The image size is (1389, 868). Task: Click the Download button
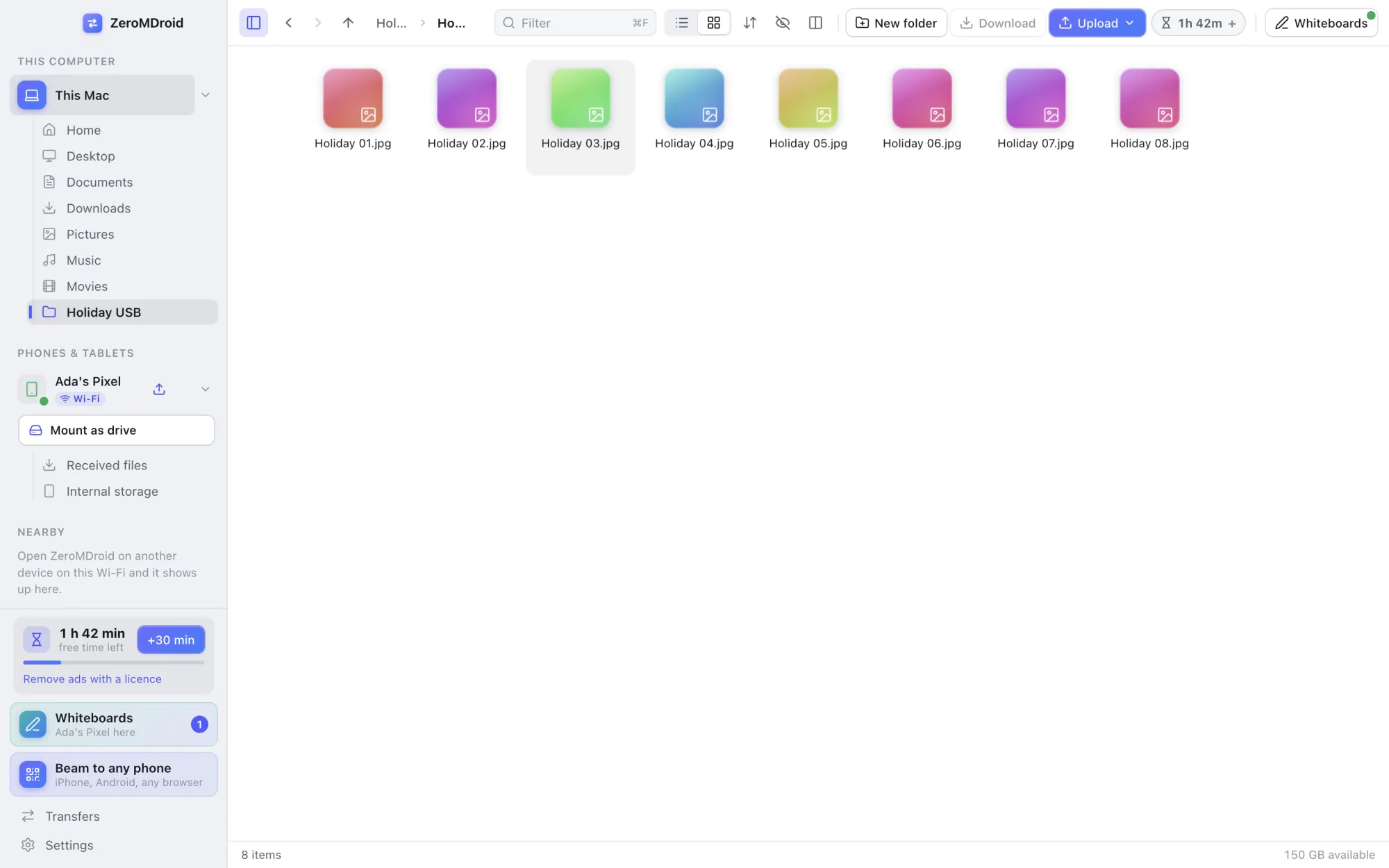pos(997,23)
